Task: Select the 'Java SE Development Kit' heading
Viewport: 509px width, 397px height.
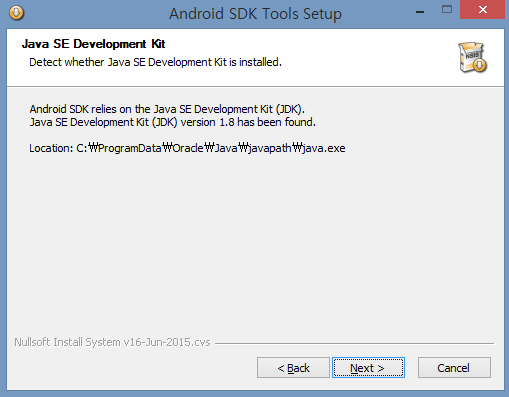Action: coord(93,44)
